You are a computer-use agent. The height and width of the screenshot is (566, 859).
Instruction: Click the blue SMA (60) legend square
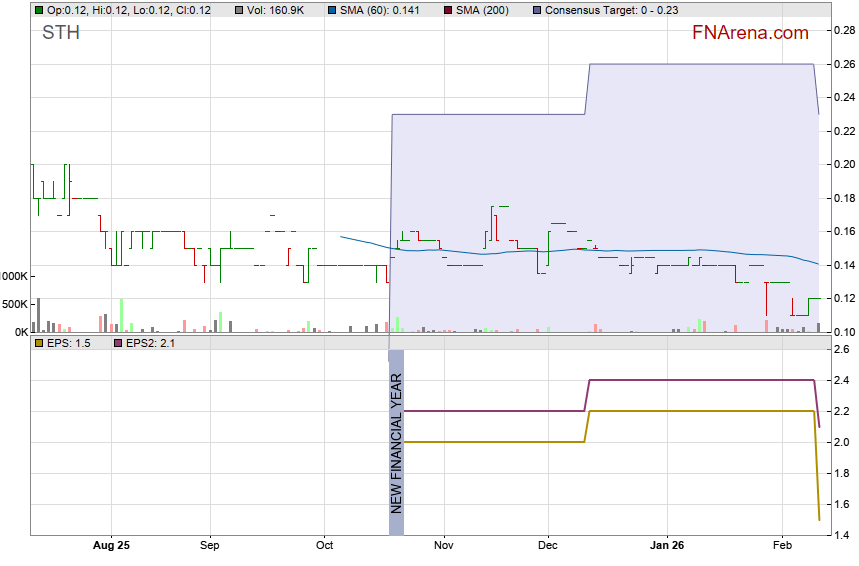pyautogui.click(x=330, y=10)
